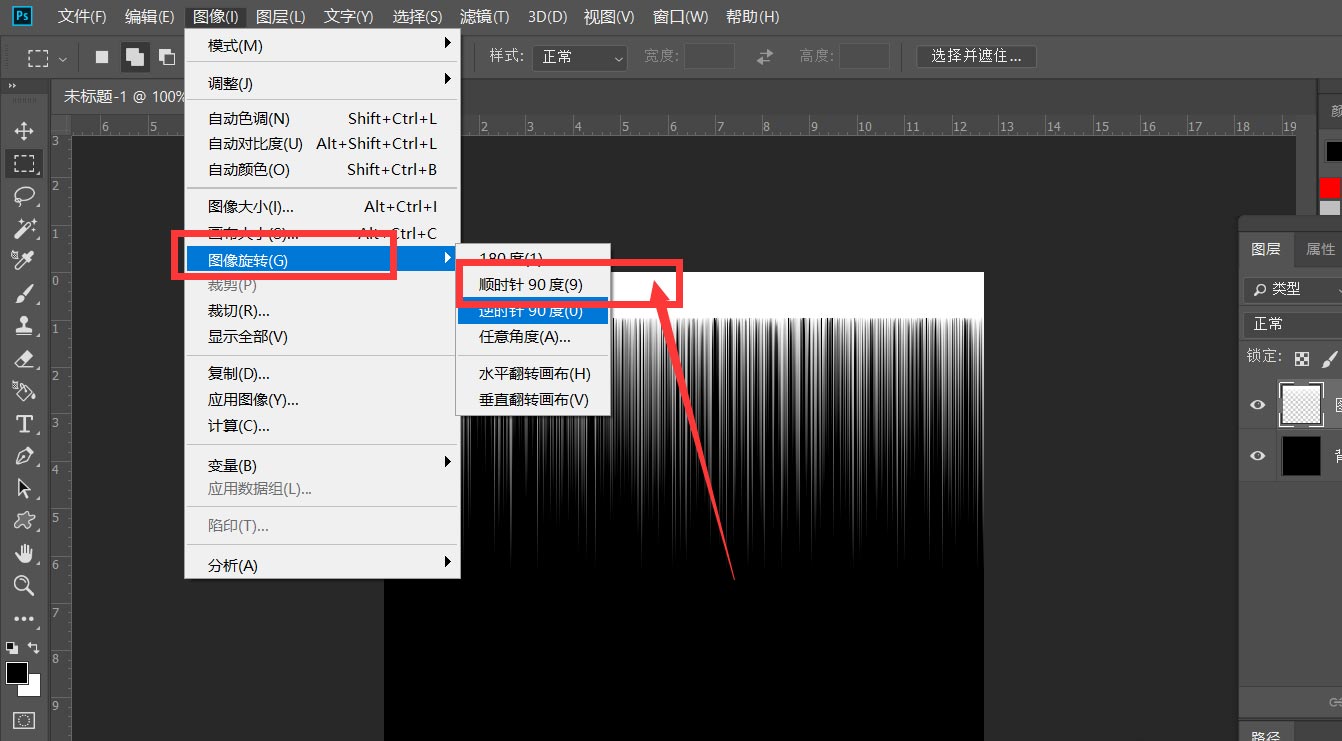
Task: Open the 滤镜(T) menu
Action: pyautogui.click(x=484, y=17)
